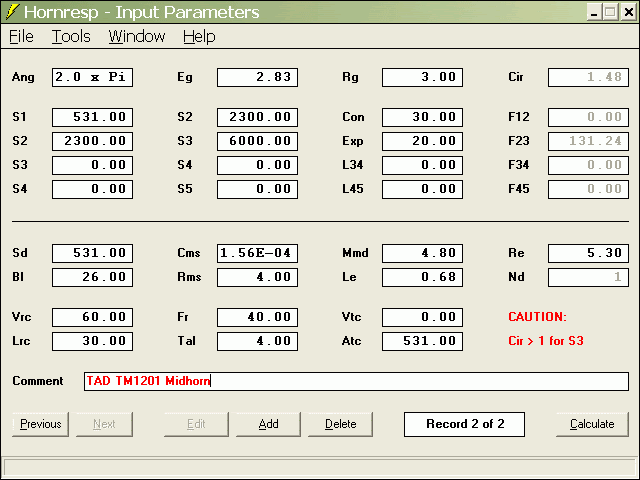The width and height of the screenshot is (640, 480).
Task: Select the Eg field with 2.83
Action: point(257,77)
